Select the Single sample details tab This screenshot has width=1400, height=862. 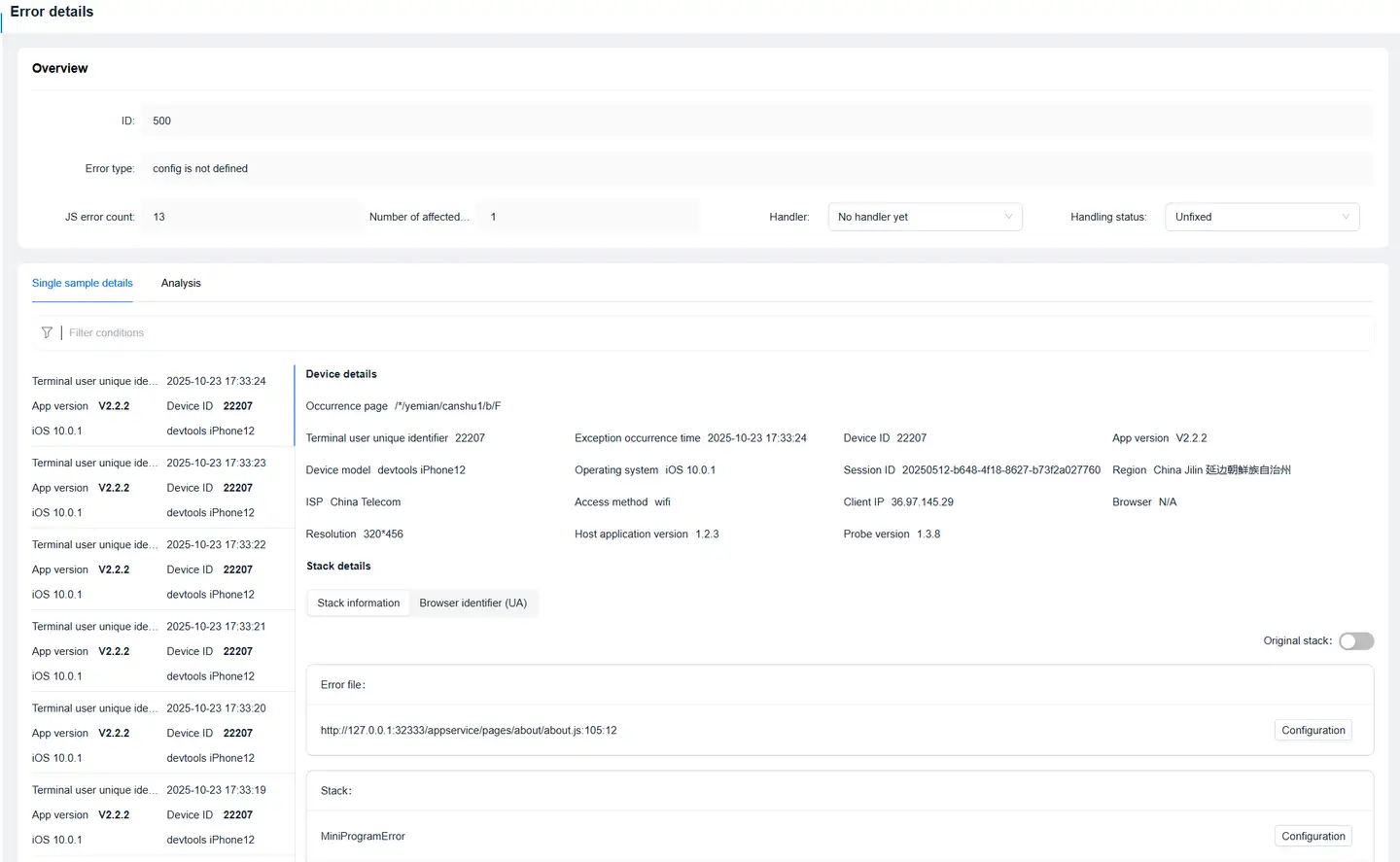point(83,284)
